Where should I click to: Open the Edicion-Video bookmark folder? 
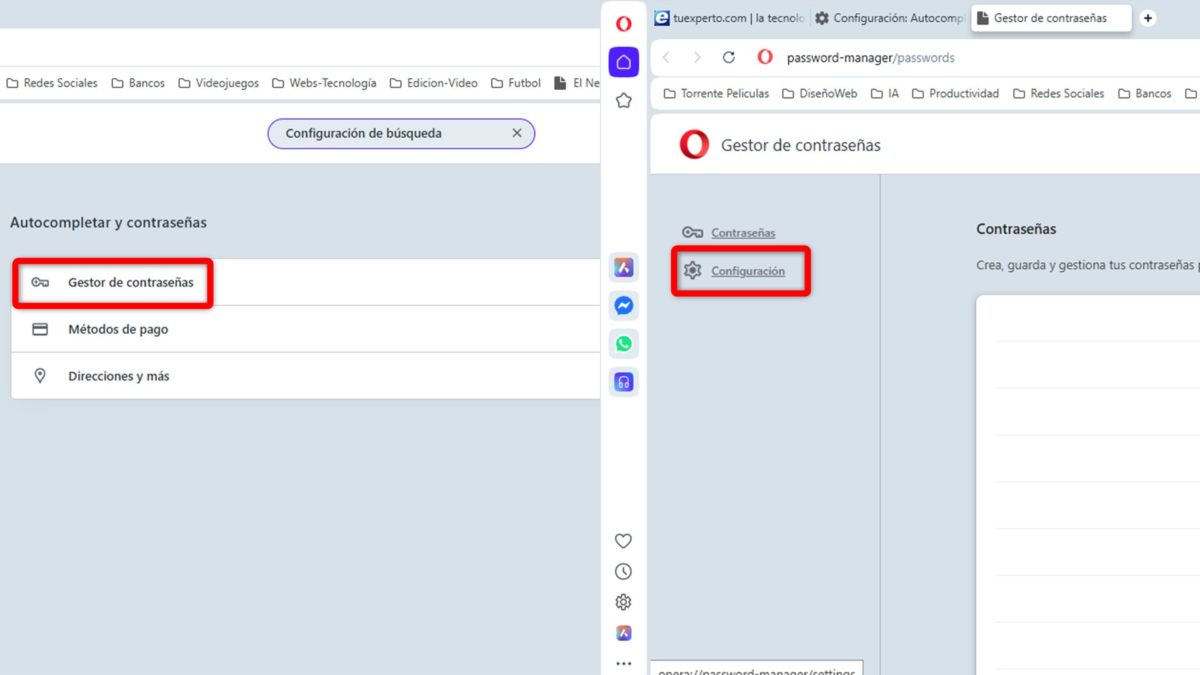click(x=434, y=83)
